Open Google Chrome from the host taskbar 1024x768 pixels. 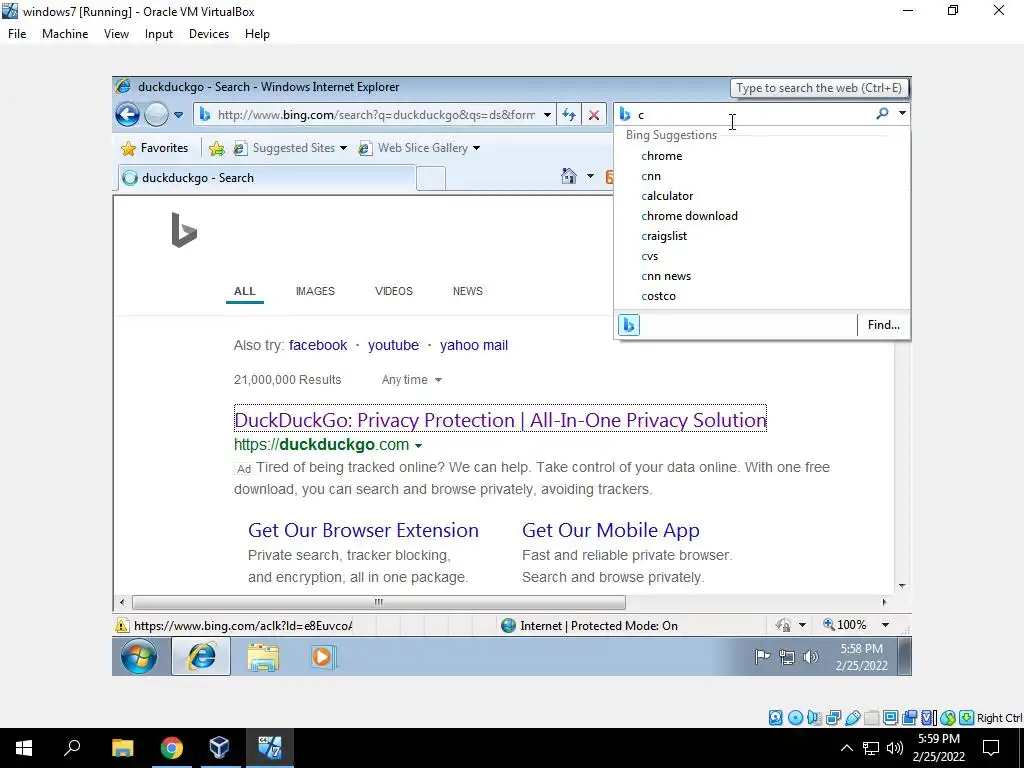(172, 748)
